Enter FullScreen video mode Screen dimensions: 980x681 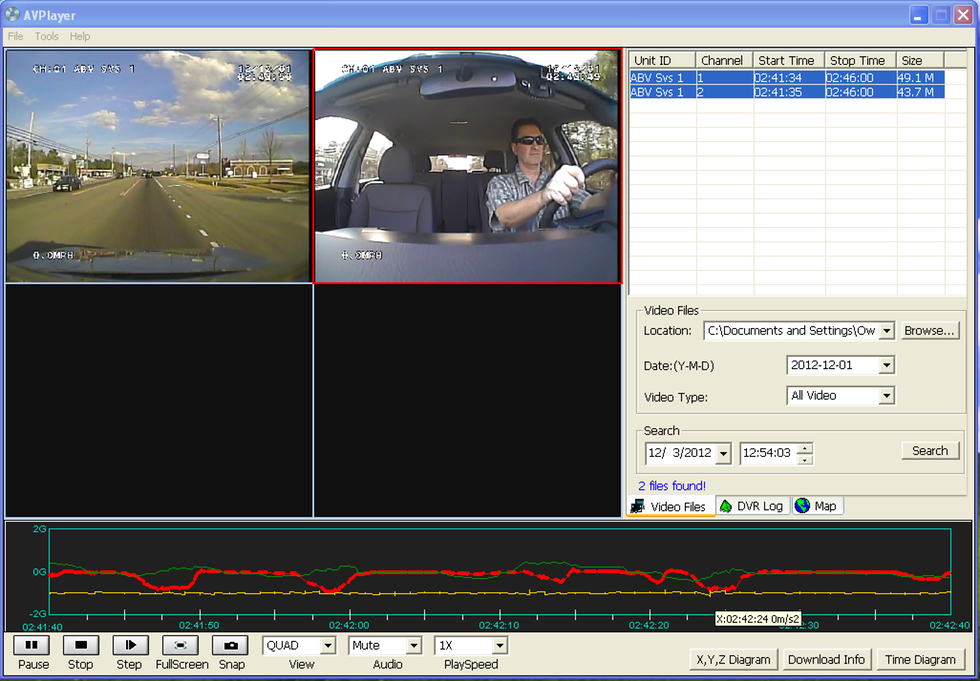pyautogui.click(x=181, y=646)
